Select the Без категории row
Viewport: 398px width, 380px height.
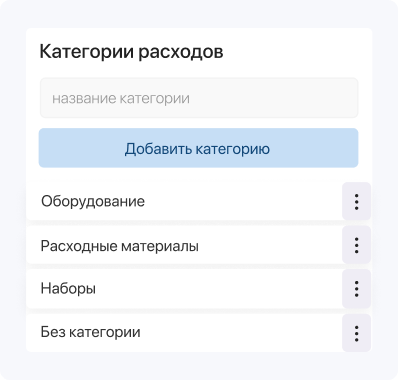pos(184,333)
